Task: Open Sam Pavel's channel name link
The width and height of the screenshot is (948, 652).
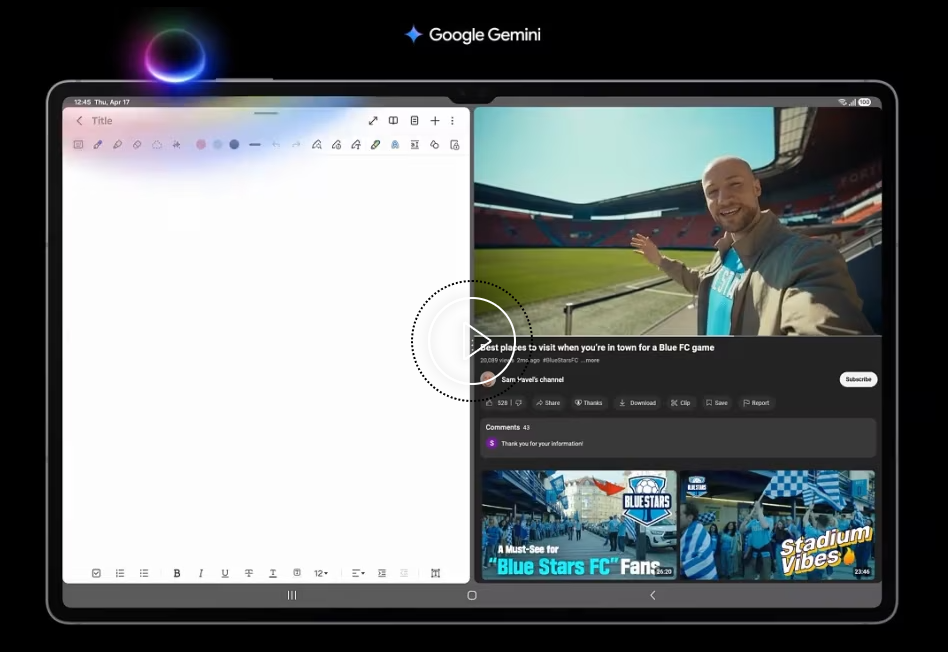Action: (x=533, y=379)
